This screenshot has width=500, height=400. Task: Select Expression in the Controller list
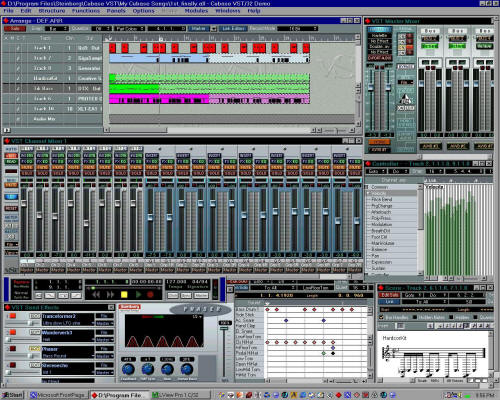point(382,262)
